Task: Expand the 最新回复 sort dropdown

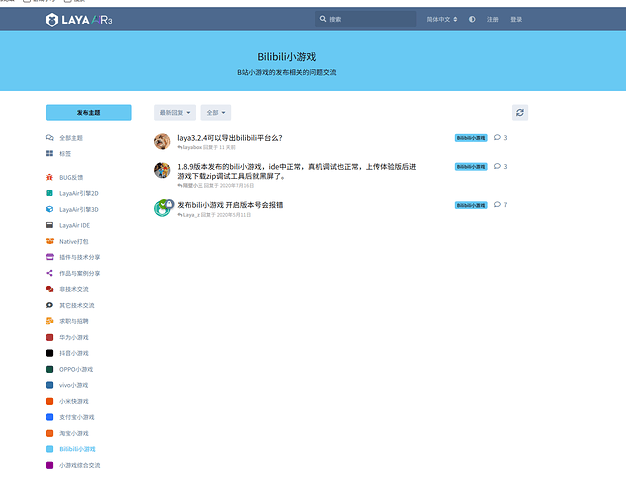Action: pyautogui.click(x=175, y=113)
